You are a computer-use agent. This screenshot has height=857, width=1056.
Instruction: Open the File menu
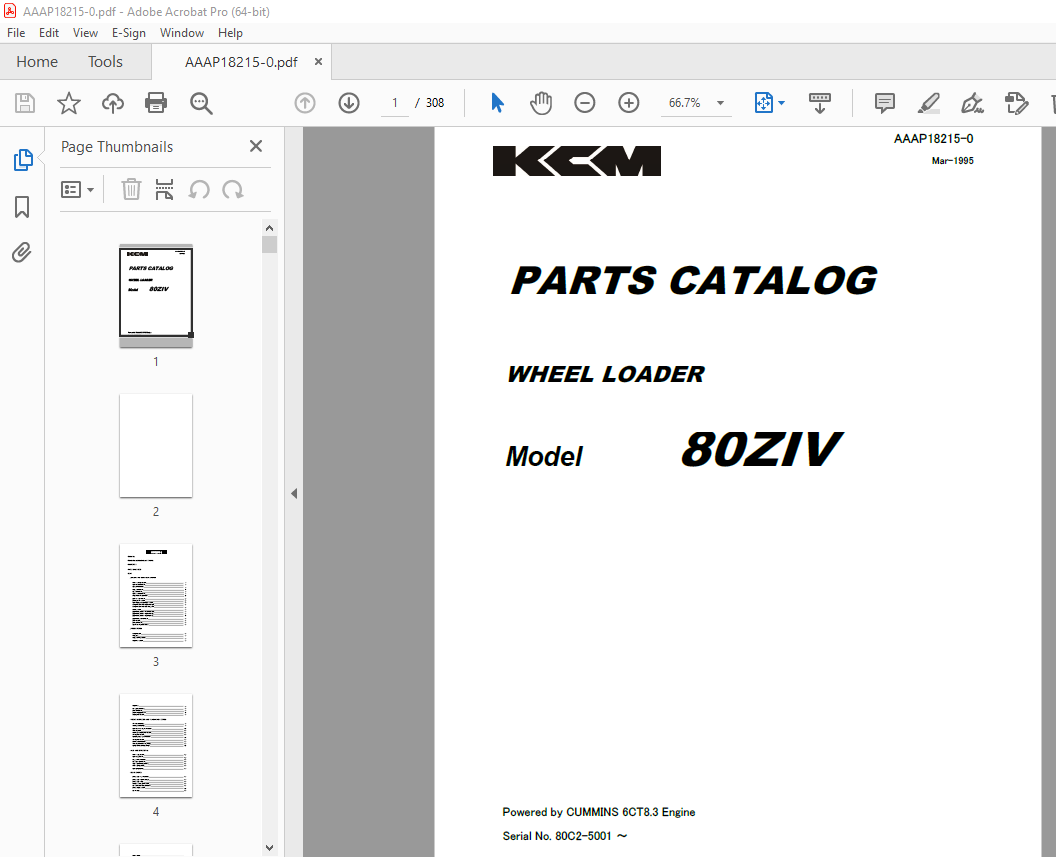16,33
